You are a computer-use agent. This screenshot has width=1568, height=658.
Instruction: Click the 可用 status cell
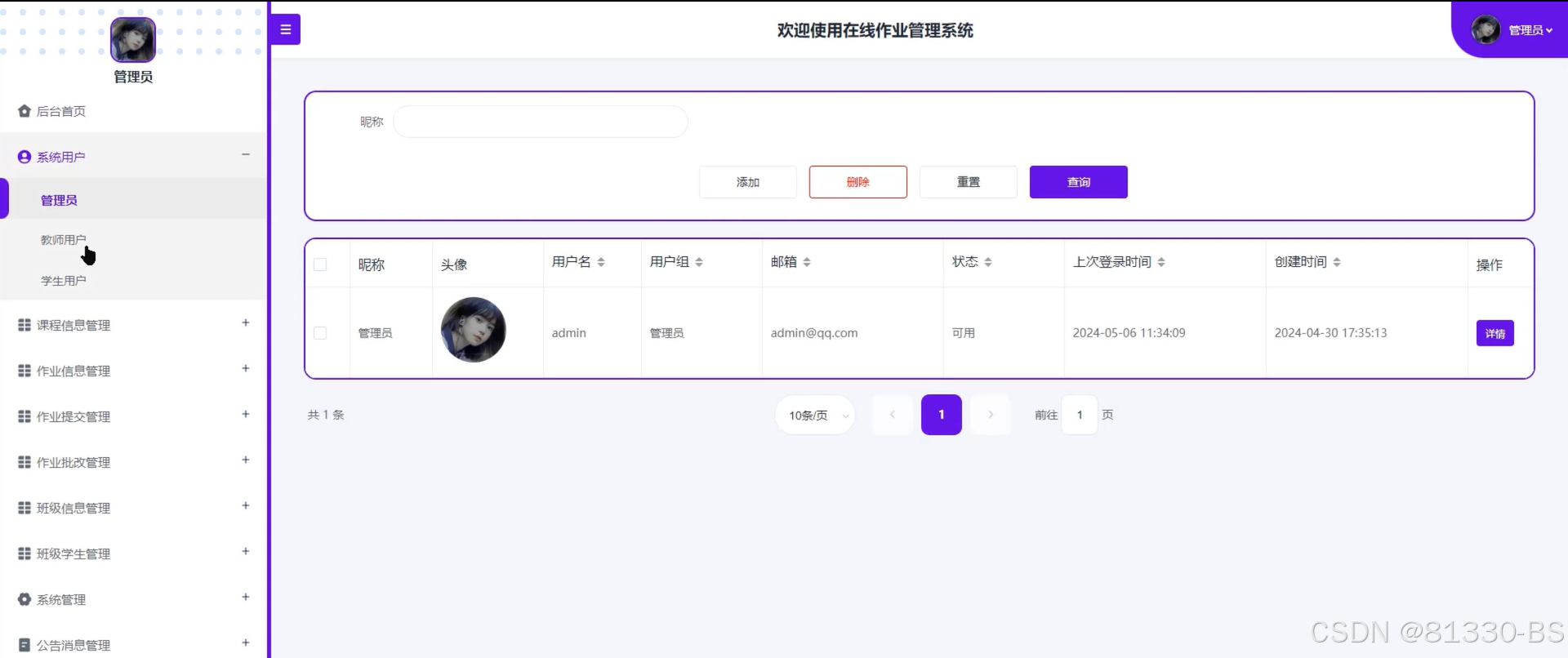[964, 333]
